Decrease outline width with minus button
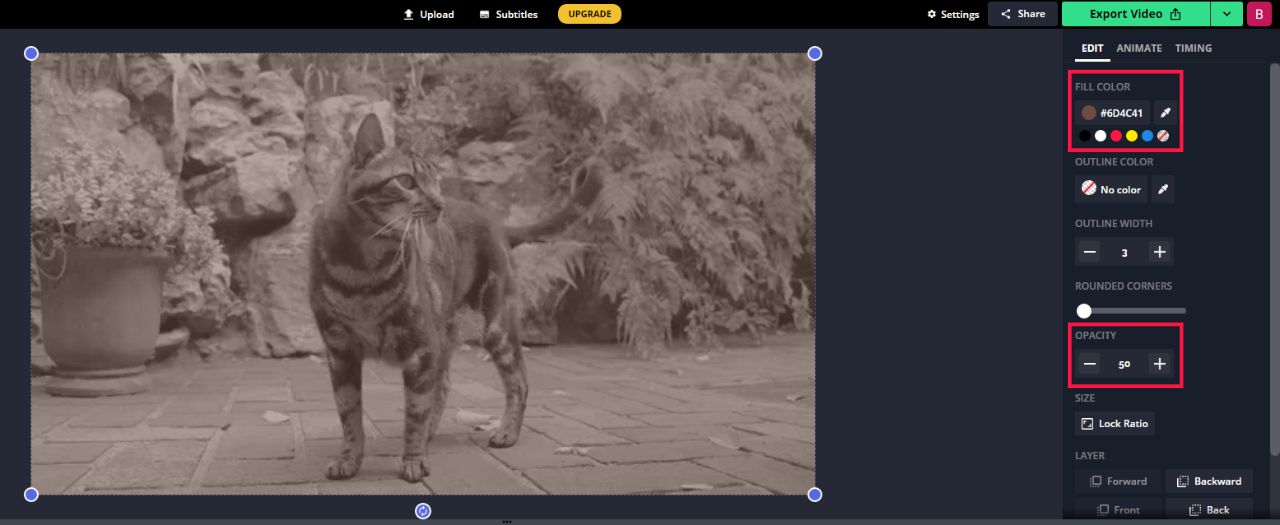This screenshot has width=1280, height=525. coord(1090,252)
